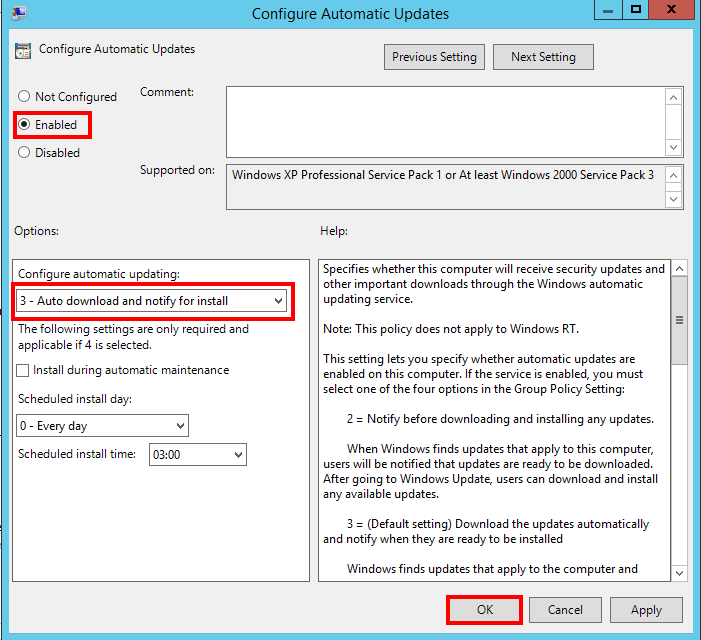Click Help pane scroll up arrow
Image resolution: width=701 pixels, height=640 pixels.
pos(680,268)
